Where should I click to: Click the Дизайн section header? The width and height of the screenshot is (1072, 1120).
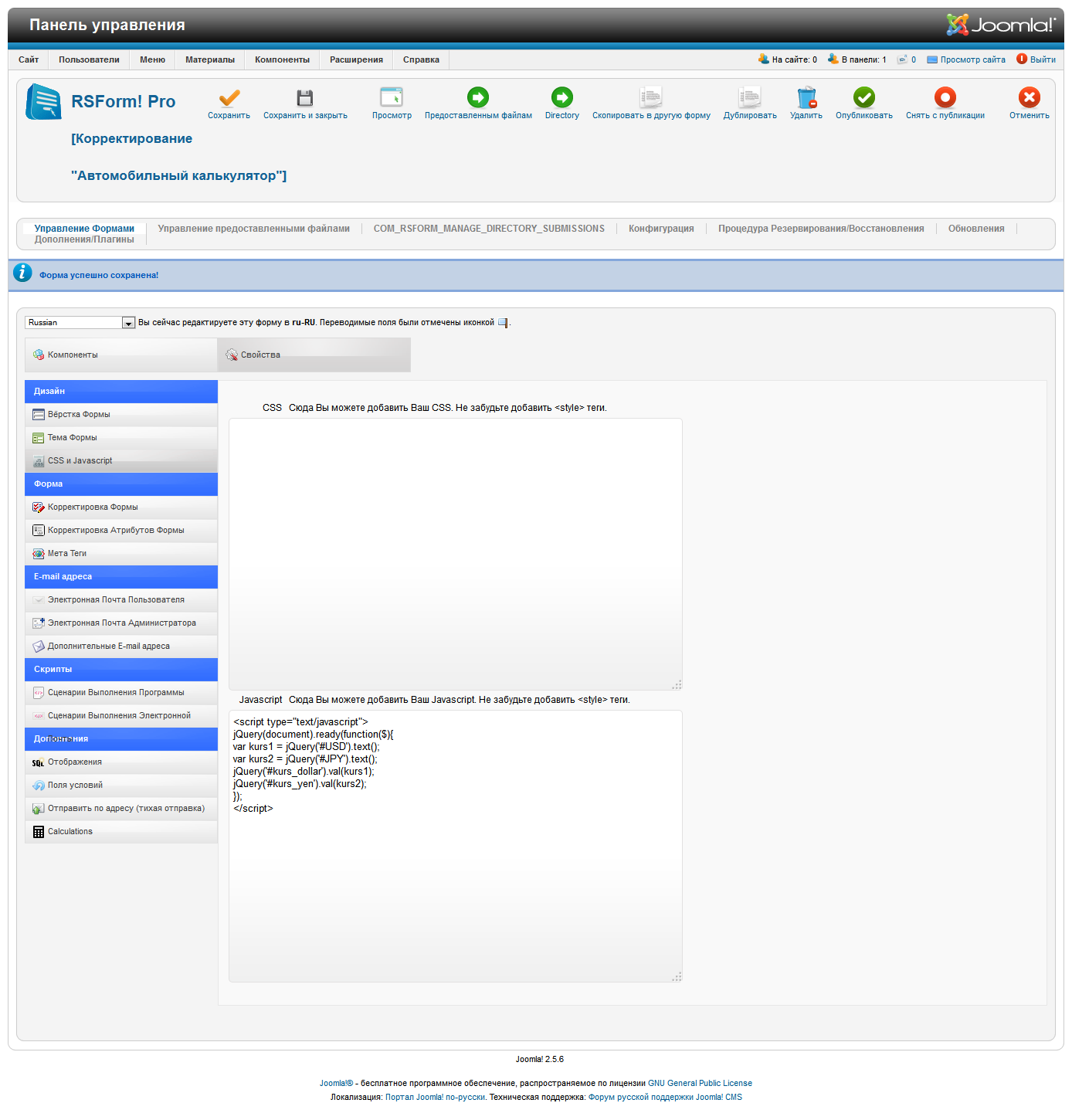pyautogui.click(x=121, y=392)
